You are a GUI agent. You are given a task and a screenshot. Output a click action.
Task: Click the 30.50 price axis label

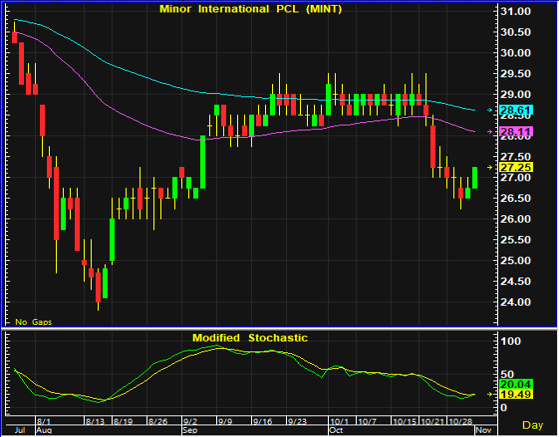pos(516,32)
